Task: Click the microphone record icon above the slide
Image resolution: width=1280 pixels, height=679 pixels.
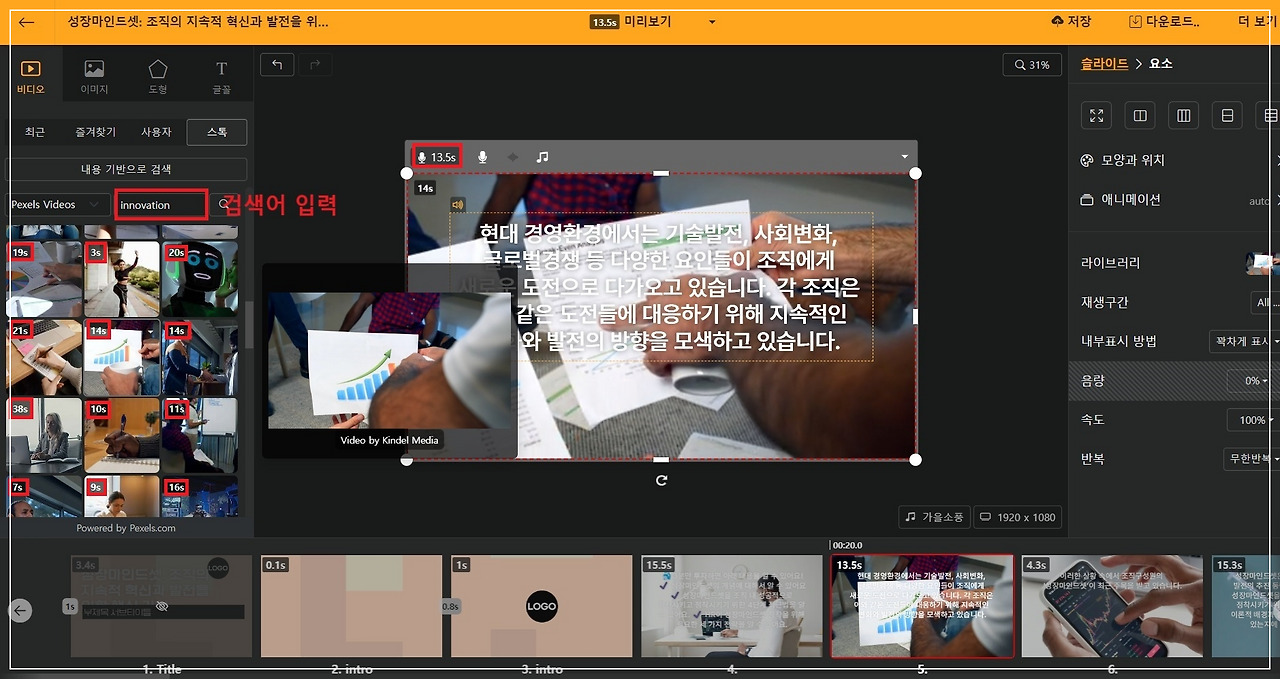Action: (482, 157)
